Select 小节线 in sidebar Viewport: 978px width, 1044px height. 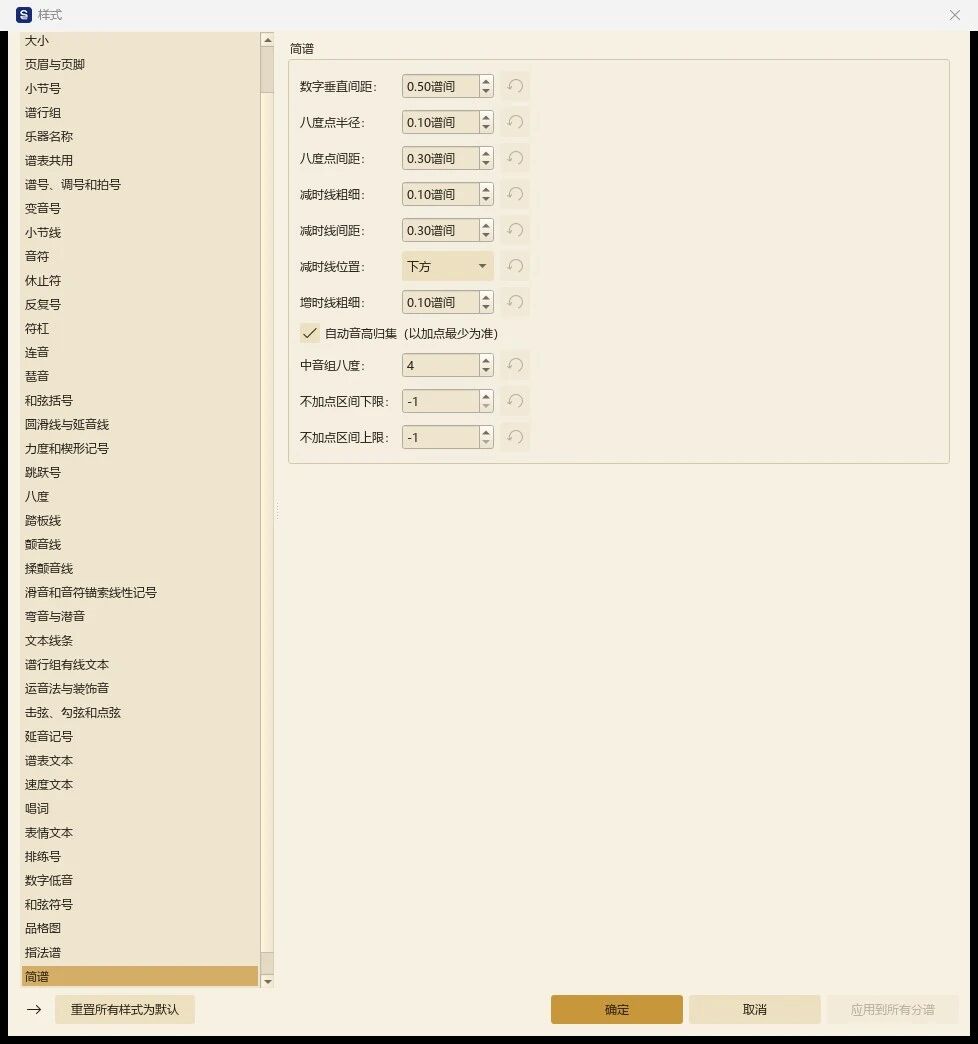pyautogui.click(x=140, y=232)
